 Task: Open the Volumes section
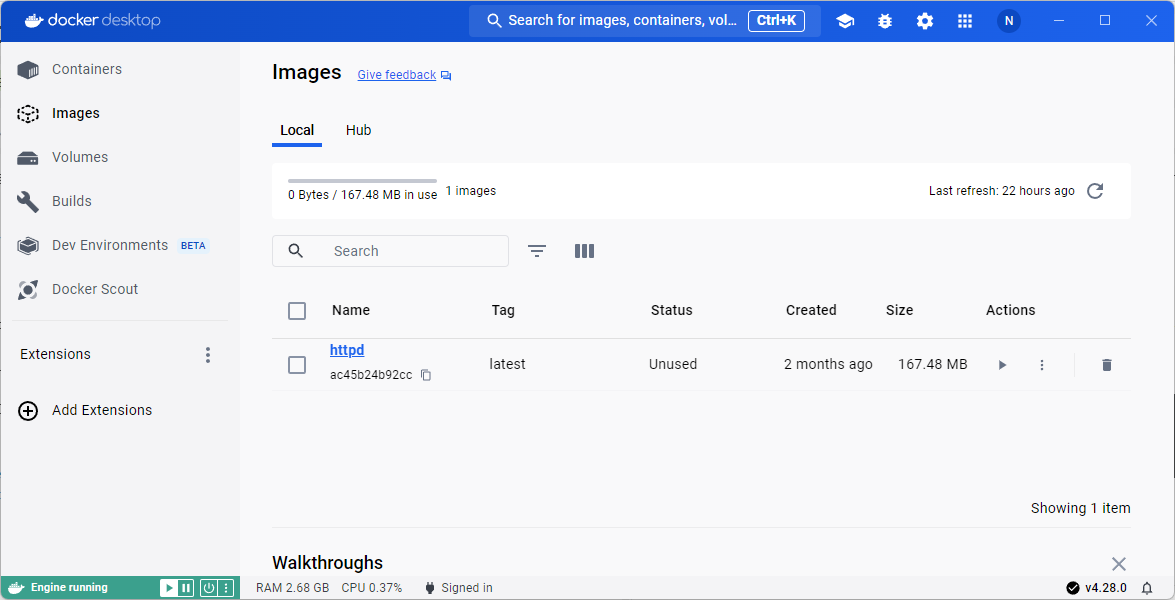79,157
